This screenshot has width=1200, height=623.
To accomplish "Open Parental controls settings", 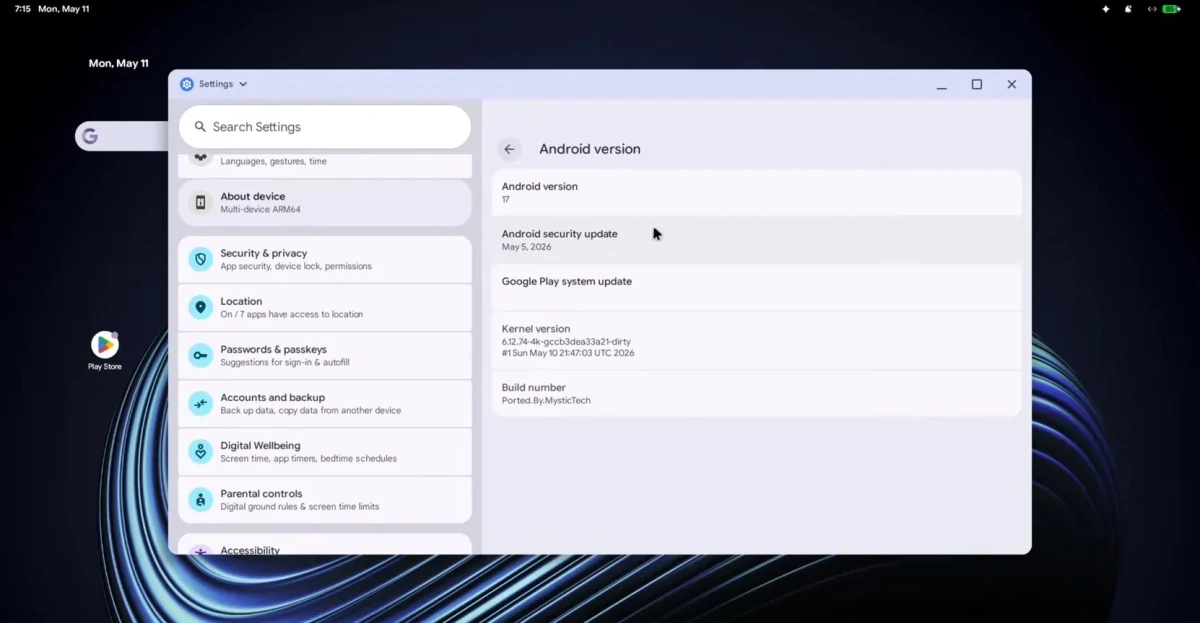I will [x=325, y=500].
